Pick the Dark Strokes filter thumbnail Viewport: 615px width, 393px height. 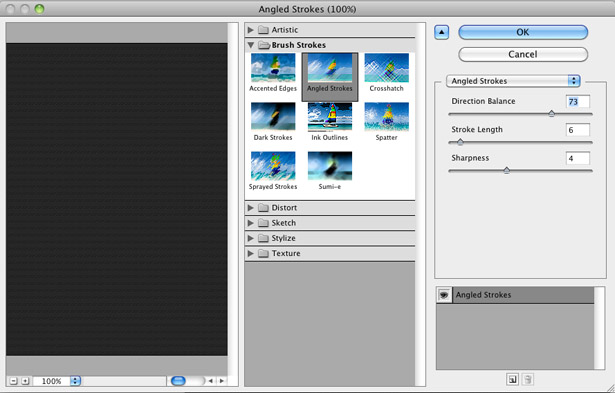click(273, 116)
